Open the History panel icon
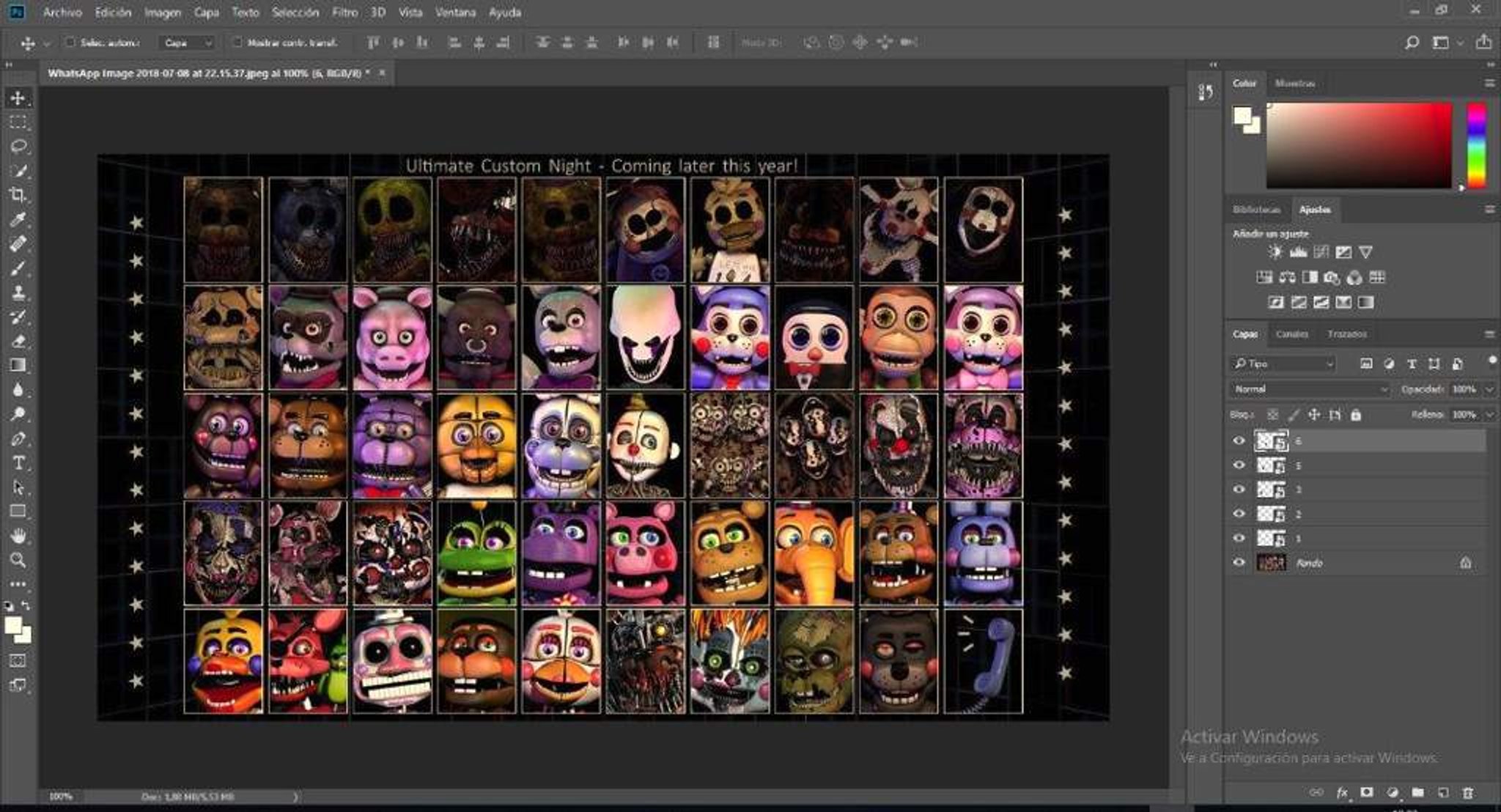The height and width of the screenshot is (812, 1501). pyautogui.click(x=1206, y=92)
